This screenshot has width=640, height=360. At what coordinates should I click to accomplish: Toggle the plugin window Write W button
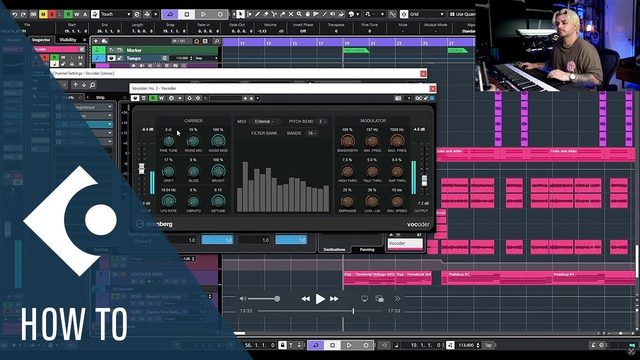162,98
